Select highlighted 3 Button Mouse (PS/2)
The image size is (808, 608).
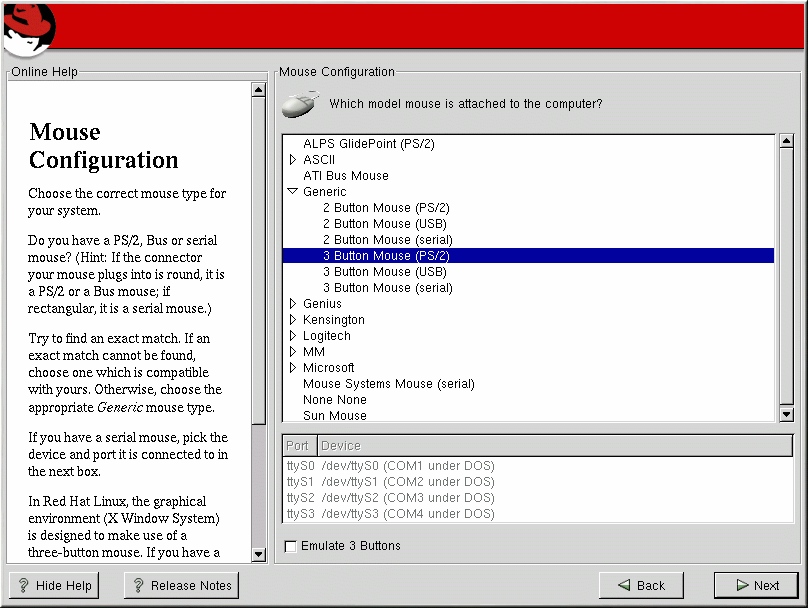[x=528, y=256]
